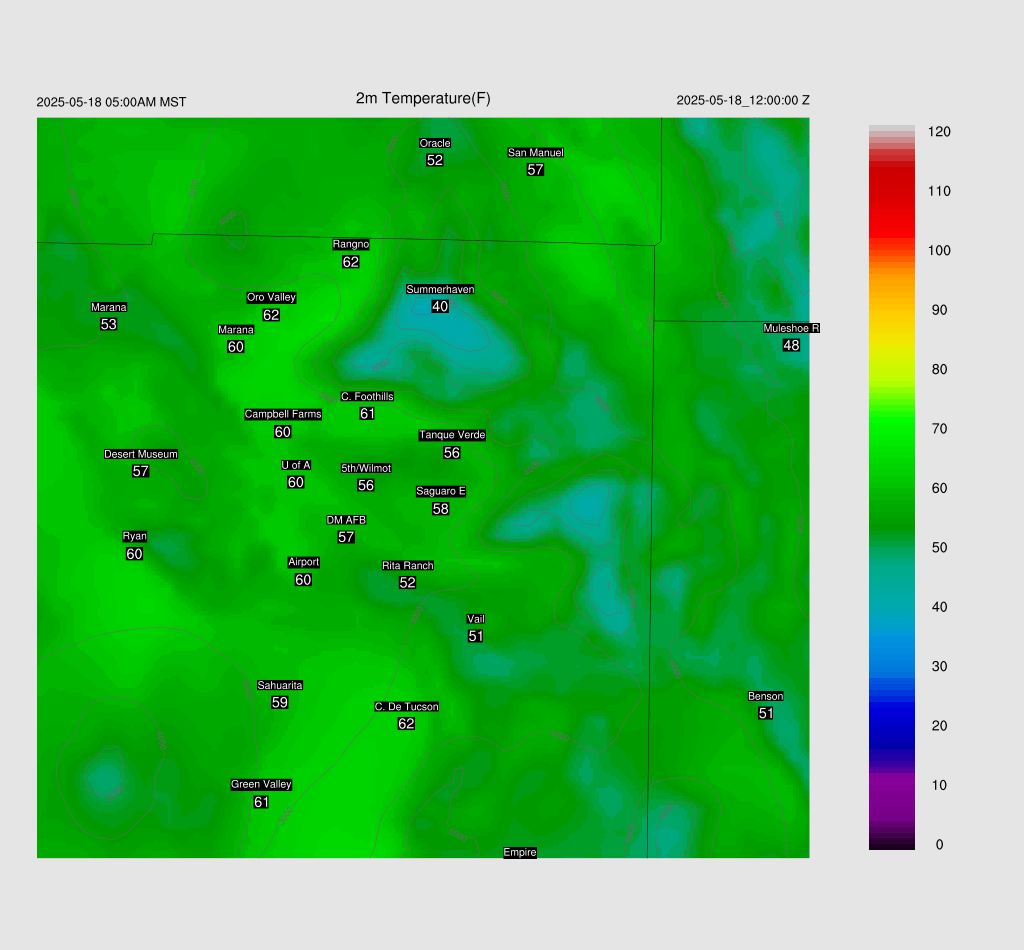Screen dimensions: 1024x950
Task: Click the Vail station label
Action: click(x=475, y=619)
